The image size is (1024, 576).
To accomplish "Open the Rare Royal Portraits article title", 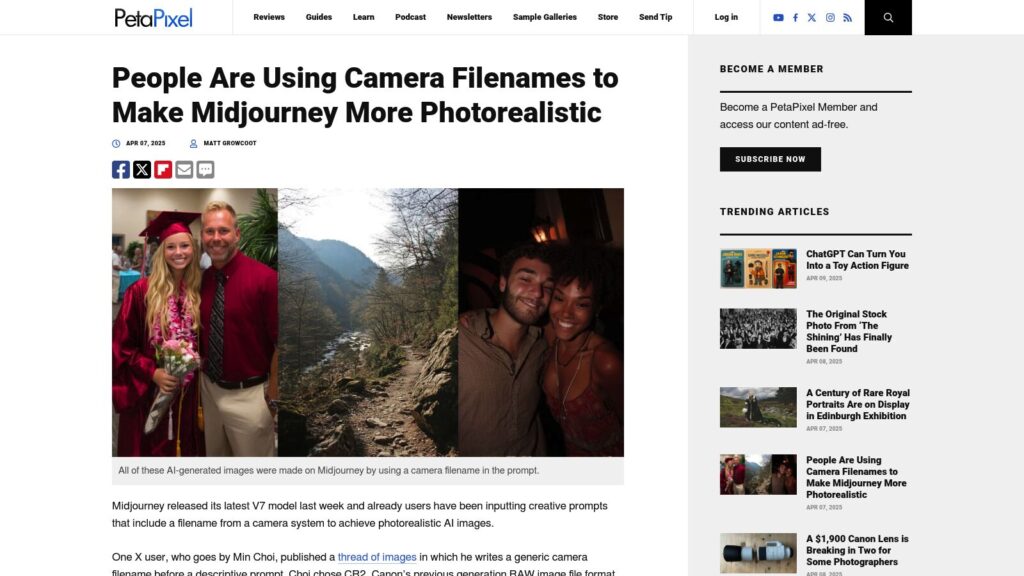I will click(x=857, y=404).
